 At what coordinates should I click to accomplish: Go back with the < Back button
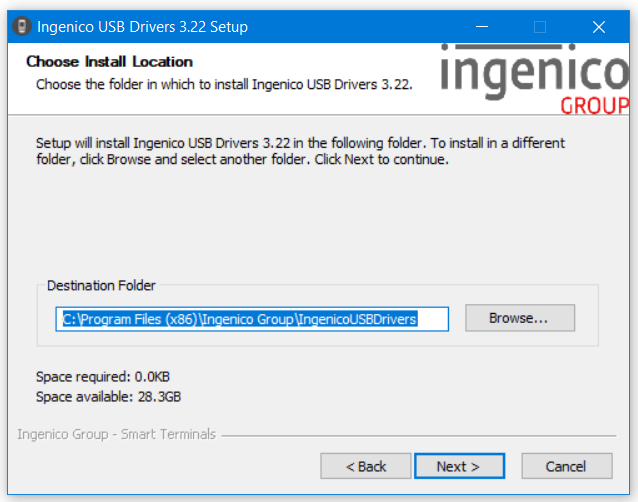365,466
